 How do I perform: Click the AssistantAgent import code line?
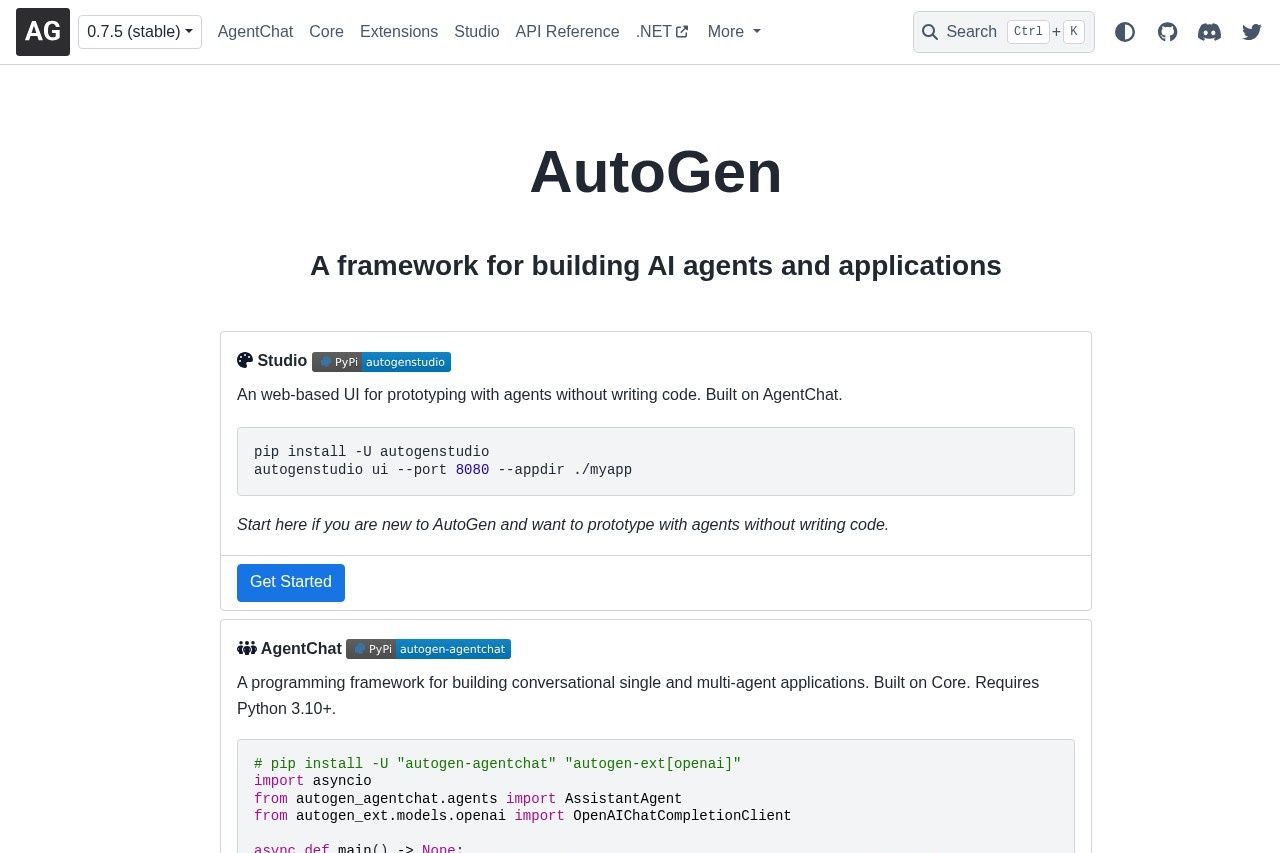pyautogui.click(x=468, y=799)
